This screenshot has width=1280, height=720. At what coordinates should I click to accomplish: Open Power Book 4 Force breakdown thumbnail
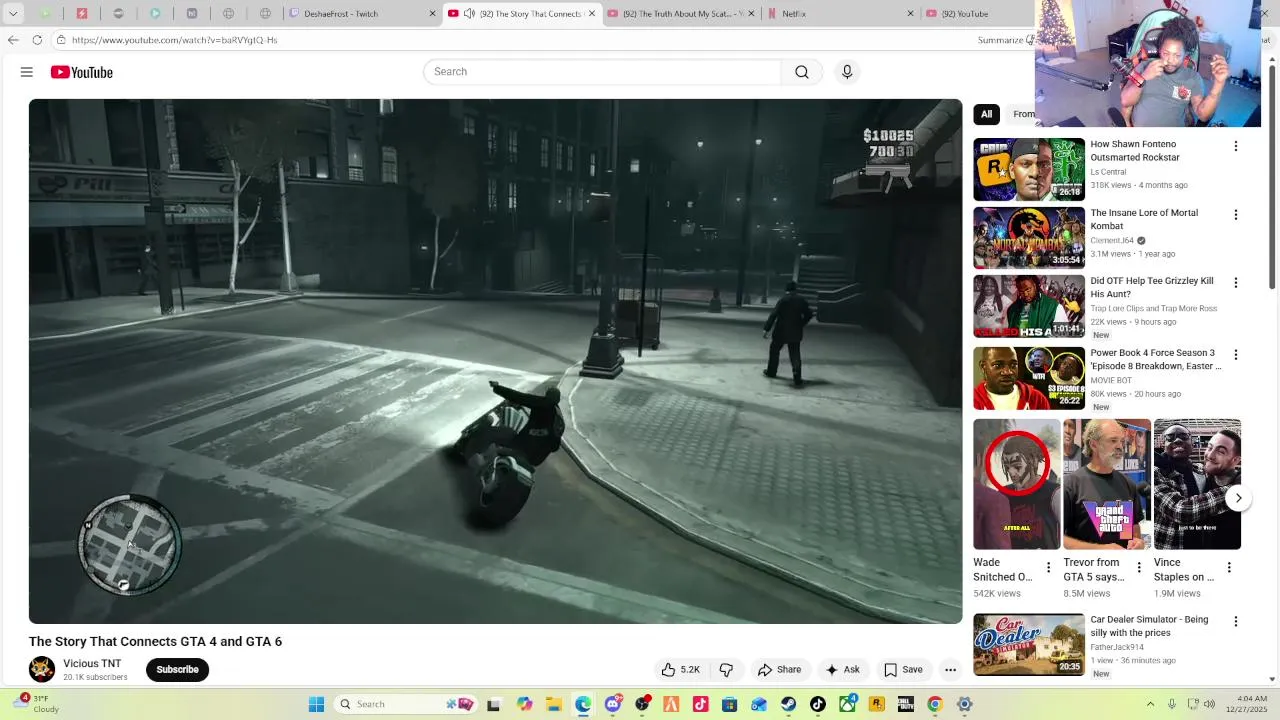tap(1029, 378)
